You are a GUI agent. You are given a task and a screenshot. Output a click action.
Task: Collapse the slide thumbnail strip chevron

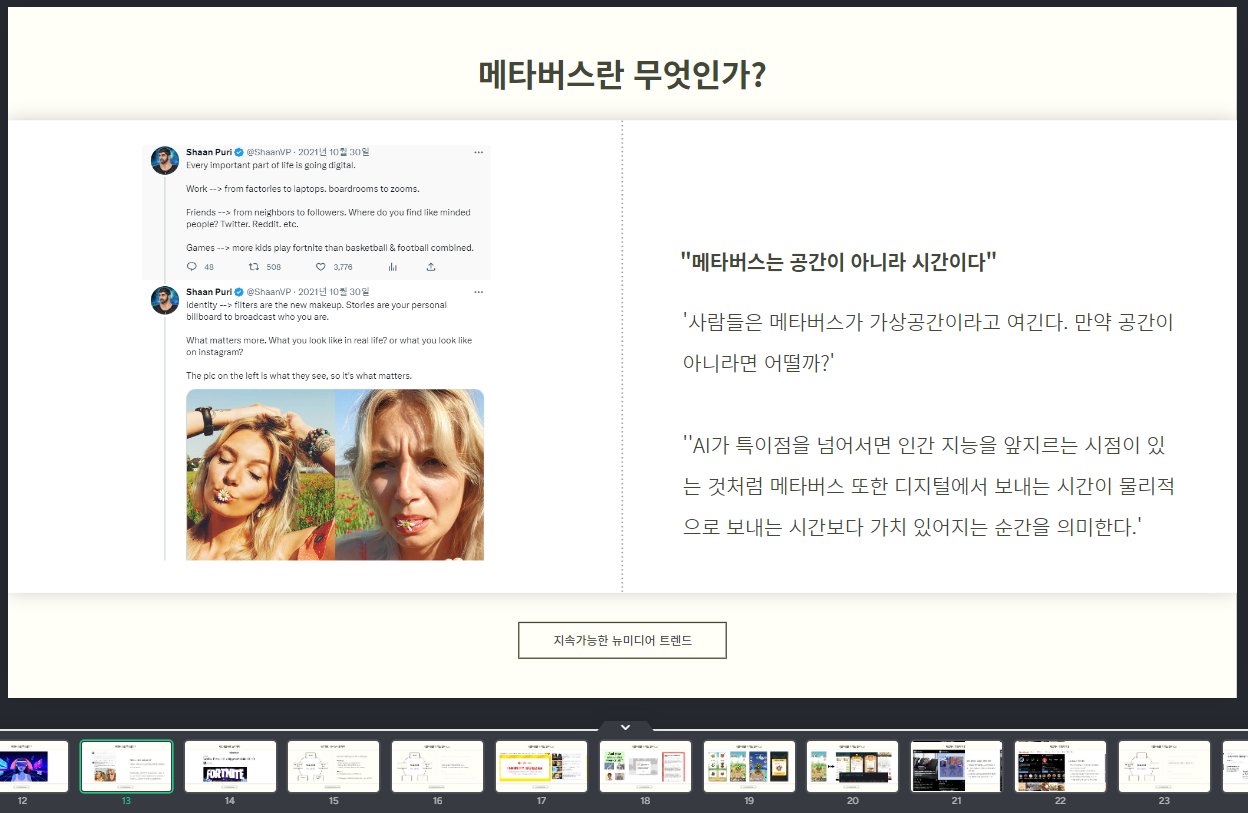click(625, 727)
